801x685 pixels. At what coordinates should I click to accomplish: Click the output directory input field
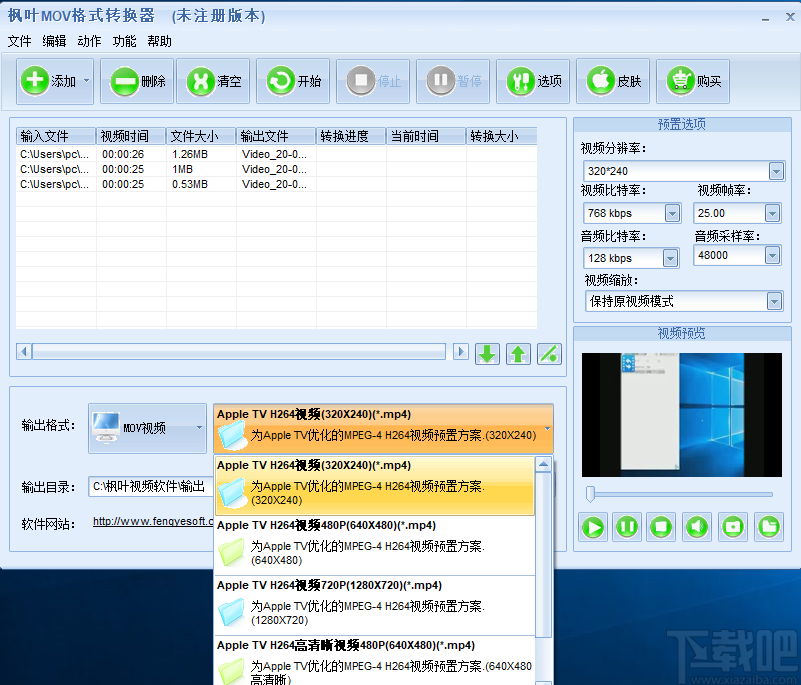click(151, 486)
